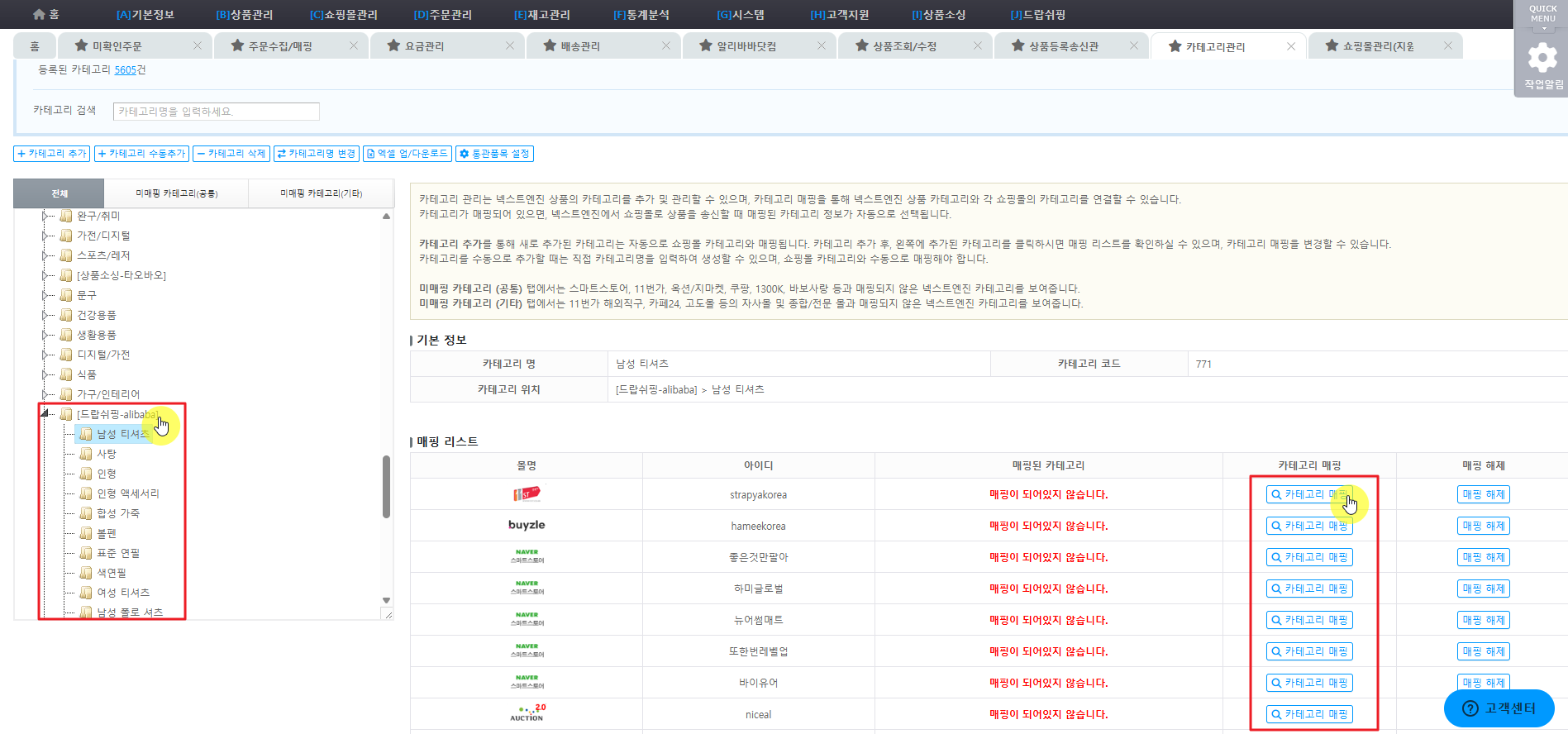
Task: Open the registered category count 5605 link
Action: pyautogui.click(x=125, y=70)
